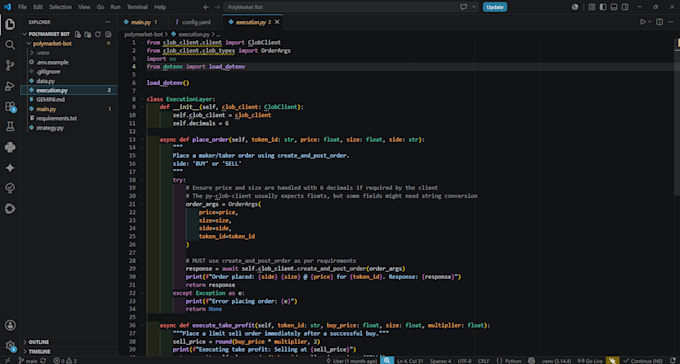Open Explorer views and more actions ellipsis
The width and height of the screenshot is (680, 364).
click(x=108, y=22)
